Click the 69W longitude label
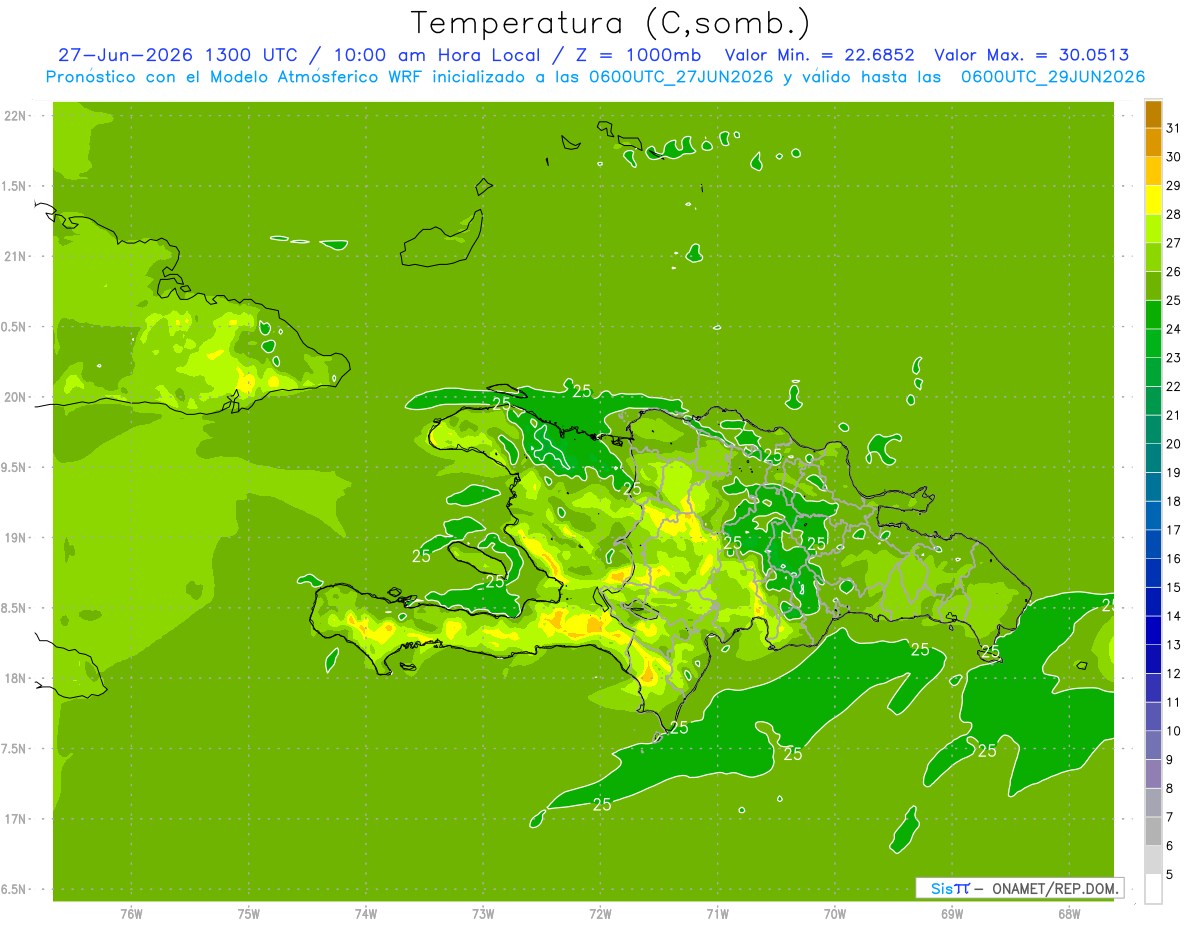The height and width of the screenshot is (927, 1200). coord(952,913)
